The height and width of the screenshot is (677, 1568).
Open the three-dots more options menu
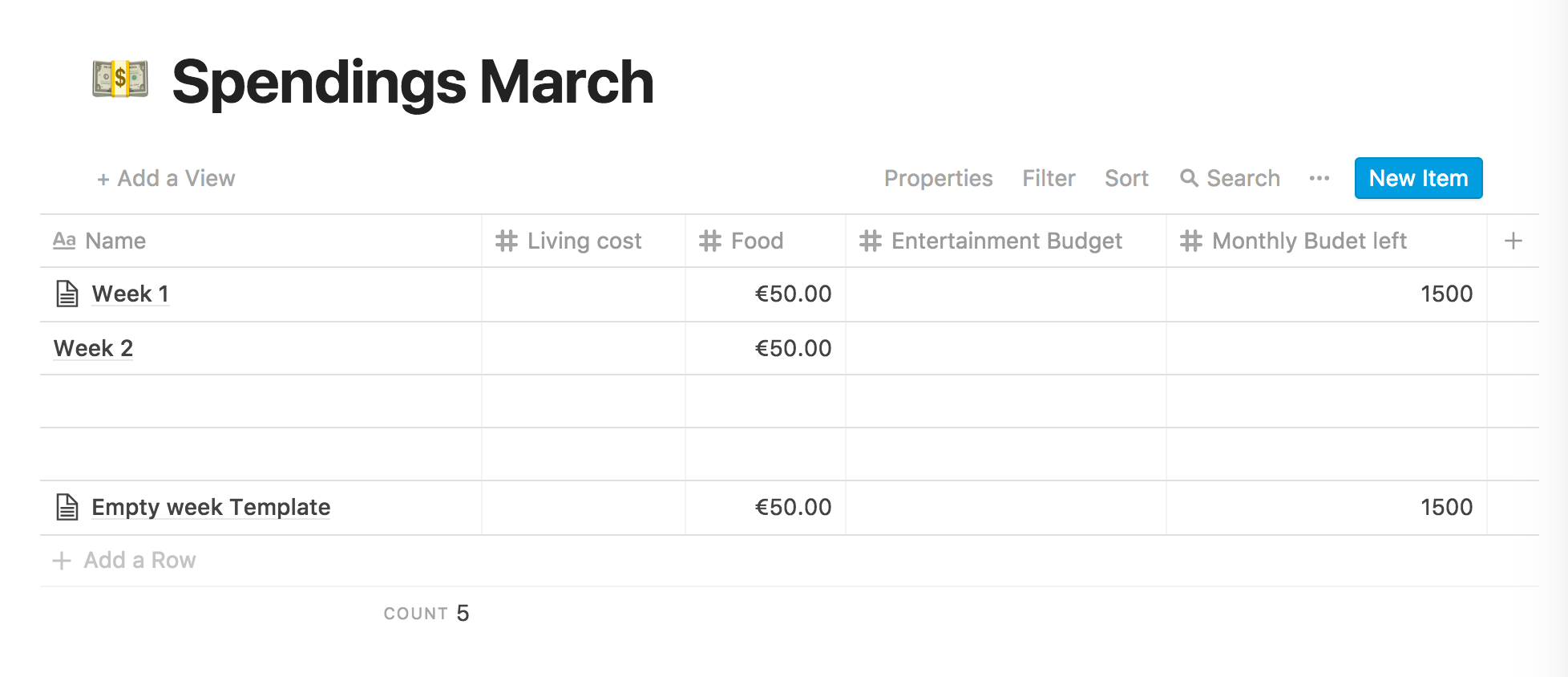1319,178
